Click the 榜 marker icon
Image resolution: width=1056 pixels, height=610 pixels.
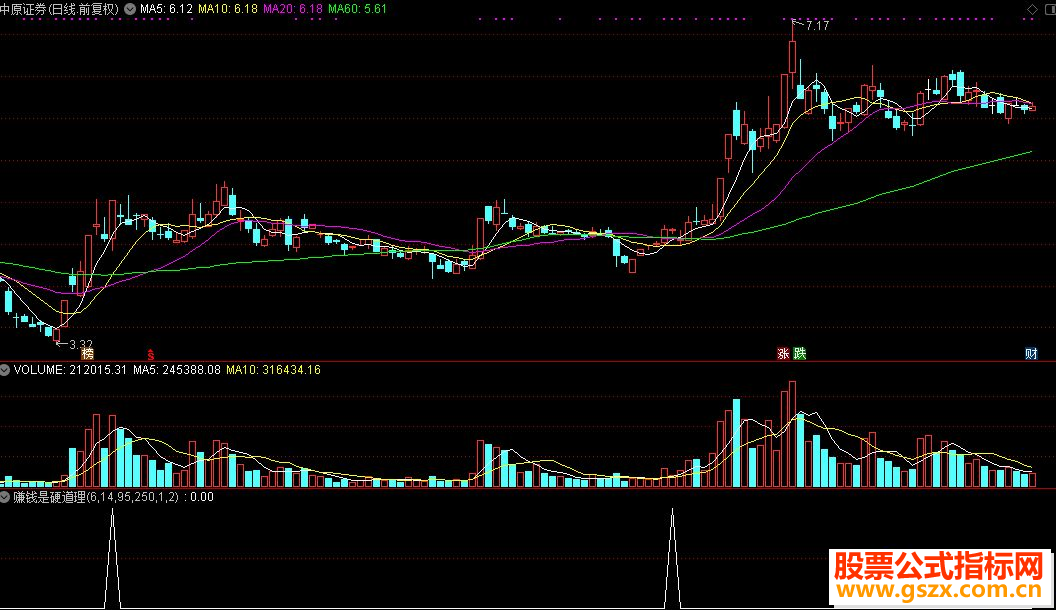(88, 353)
